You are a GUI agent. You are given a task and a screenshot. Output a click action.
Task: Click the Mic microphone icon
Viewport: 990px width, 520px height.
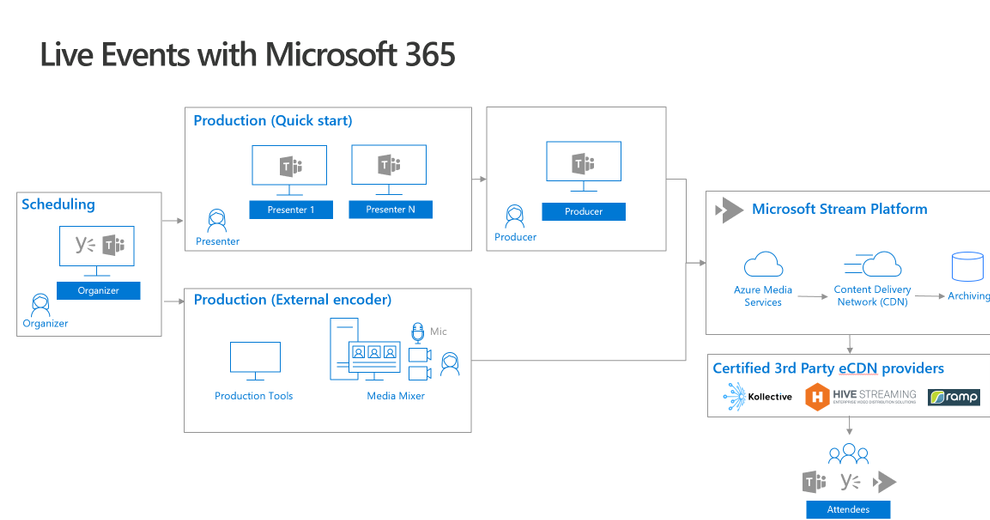[417, 333]
